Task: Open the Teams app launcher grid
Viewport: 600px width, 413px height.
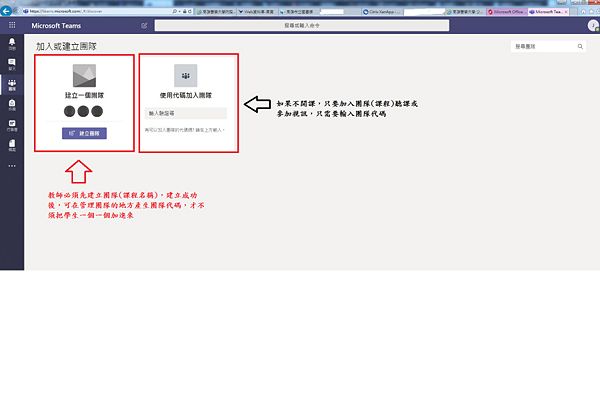Action: tap(11, 24)
